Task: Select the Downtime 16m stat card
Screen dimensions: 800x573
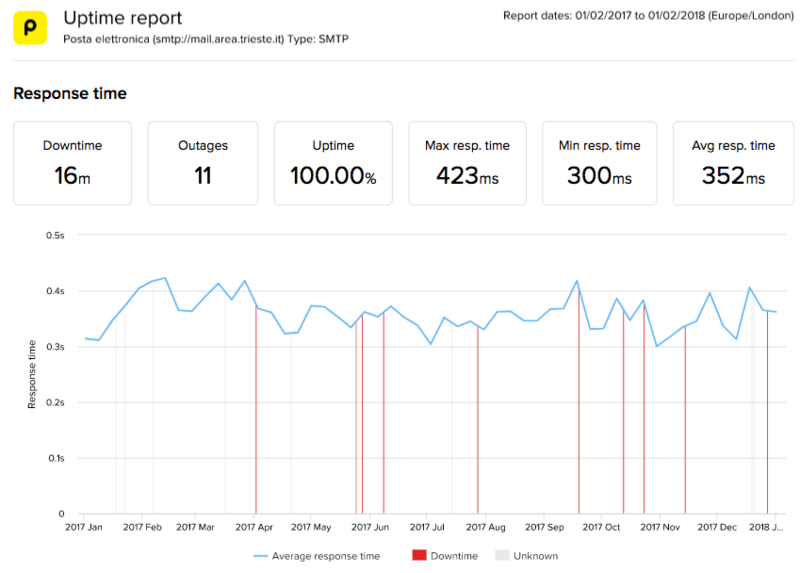Action: [72, 163]
